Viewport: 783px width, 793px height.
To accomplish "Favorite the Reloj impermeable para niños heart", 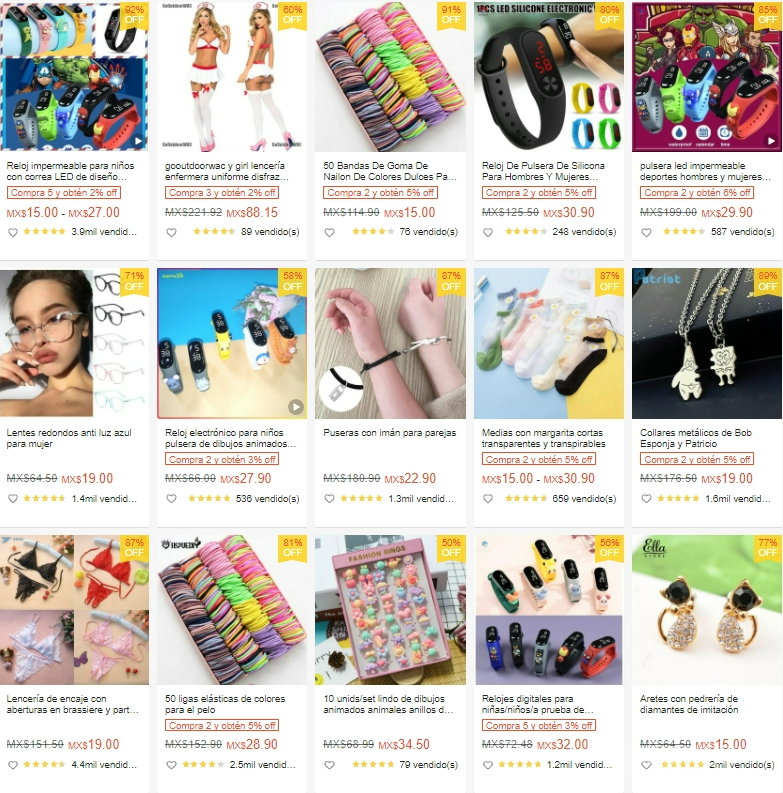I will point(13,232).
